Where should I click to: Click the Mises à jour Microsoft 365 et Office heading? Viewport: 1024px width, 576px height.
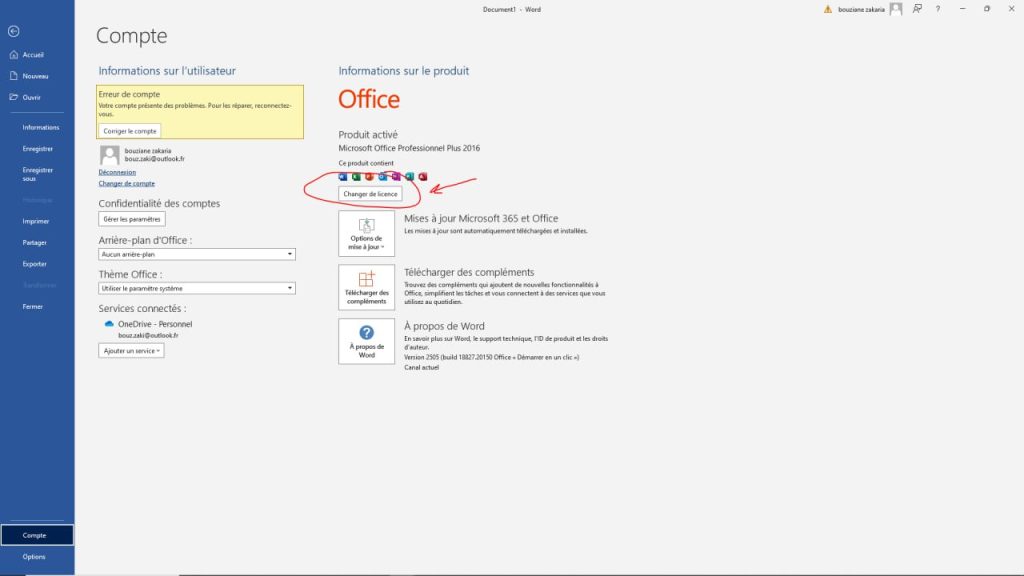click(481, 218)
